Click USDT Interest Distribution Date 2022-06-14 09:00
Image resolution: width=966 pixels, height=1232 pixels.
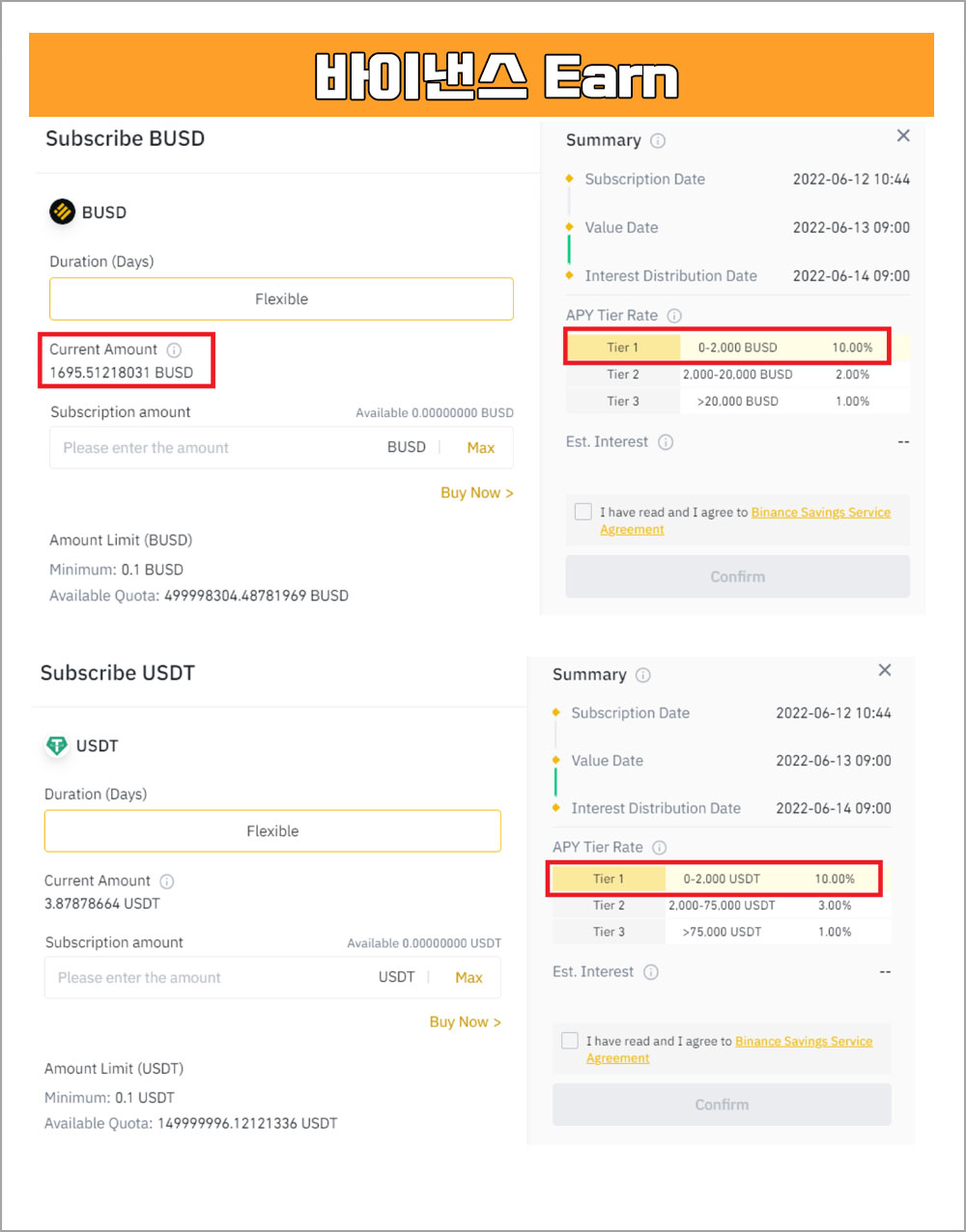722,809
